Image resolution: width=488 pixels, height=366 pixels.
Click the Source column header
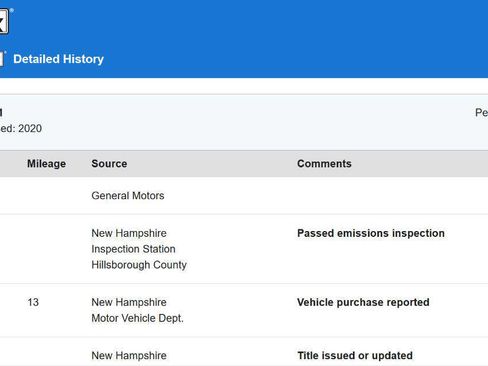coord(109,164)
